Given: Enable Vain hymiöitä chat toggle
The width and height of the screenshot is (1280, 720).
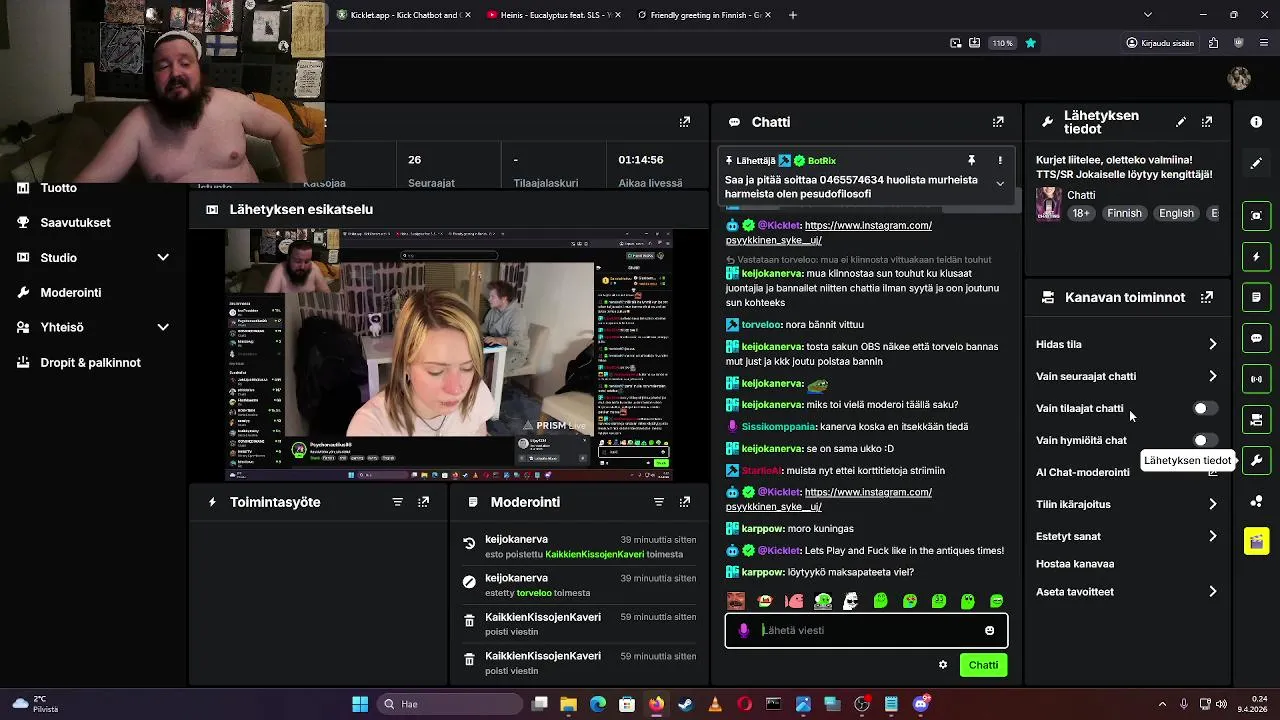Looking at the screenshot, I should (1205, 440).
